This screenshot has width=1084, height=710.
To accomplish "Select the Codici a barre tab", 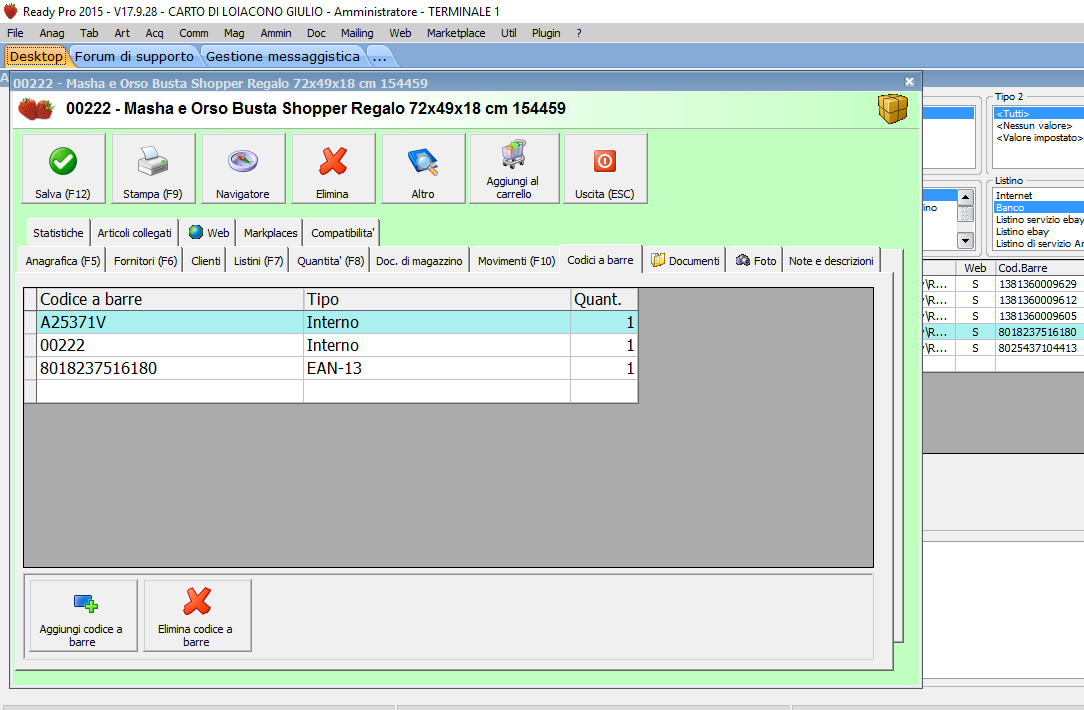I will pos(600,259).
